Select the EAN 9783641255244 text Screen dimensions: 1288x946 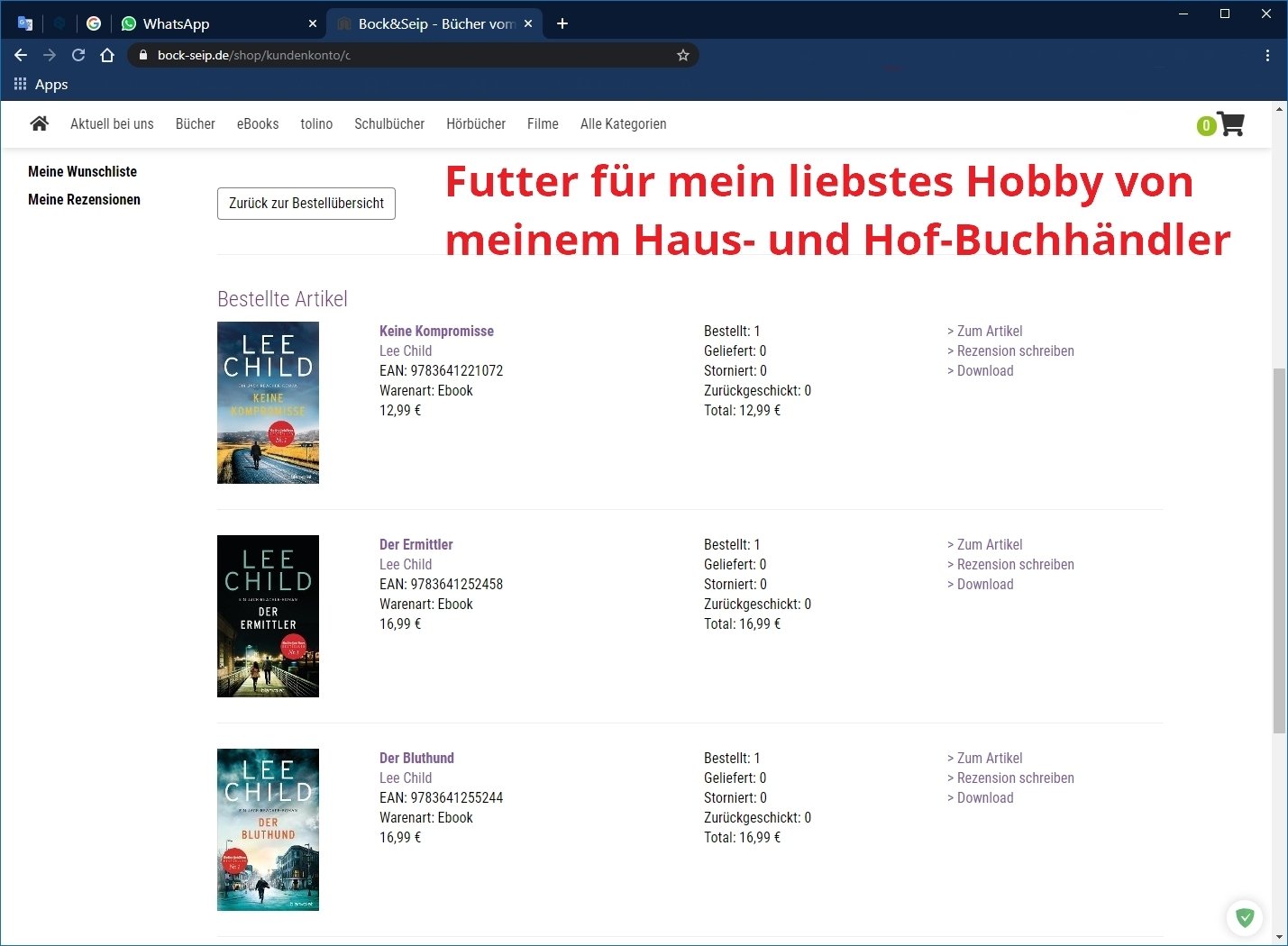(x=442, y=797)
